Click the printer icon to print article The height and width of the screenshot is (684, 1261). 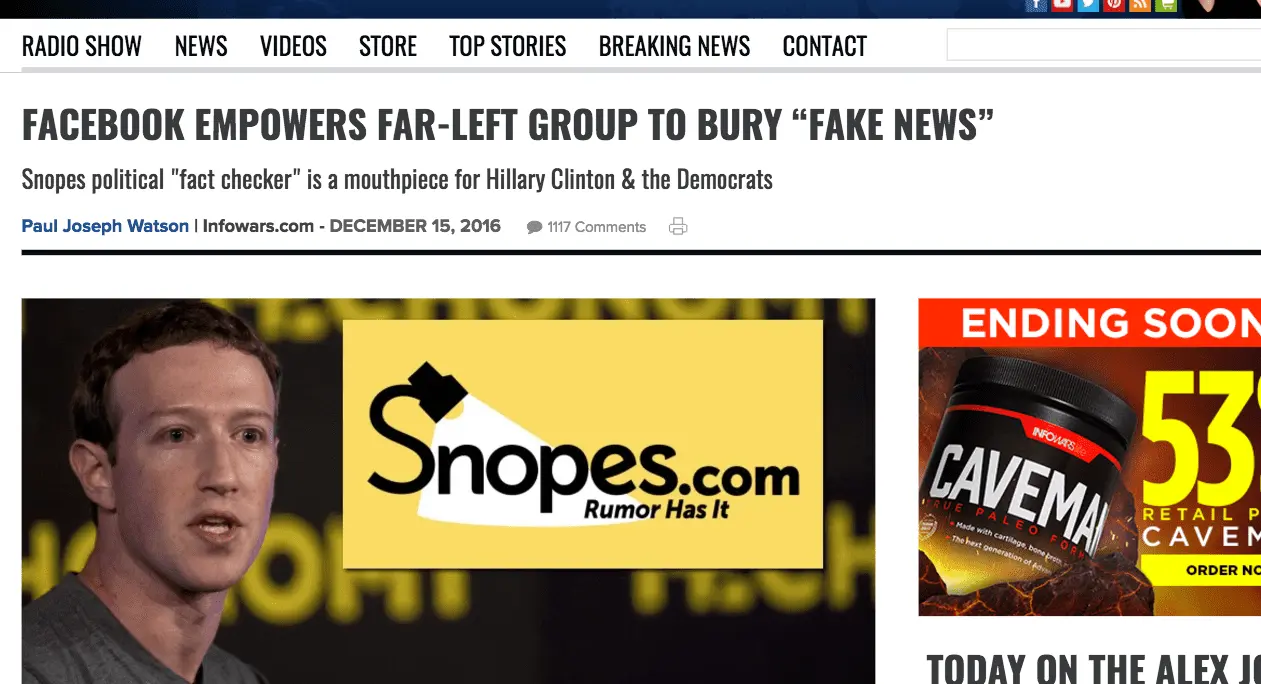tap(678, 227)
